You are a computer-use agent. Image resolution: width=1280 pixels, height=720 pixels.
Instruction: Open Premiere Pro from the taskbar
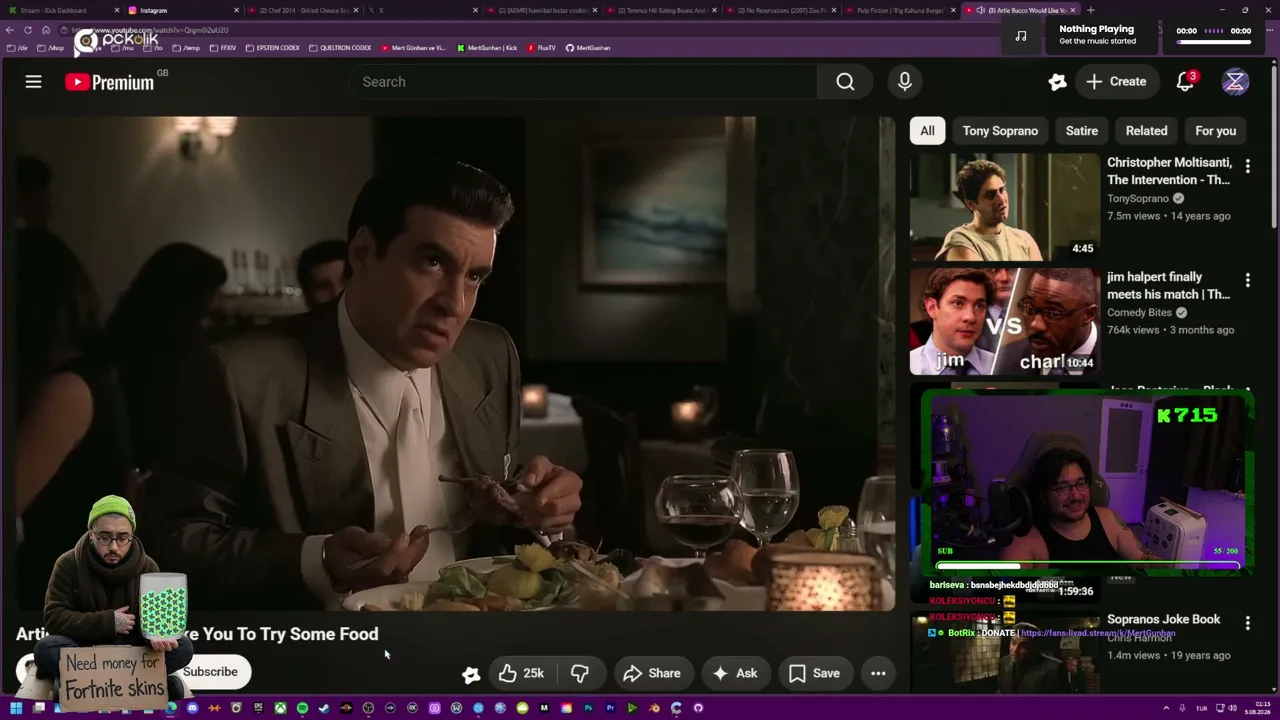(610, 708)
